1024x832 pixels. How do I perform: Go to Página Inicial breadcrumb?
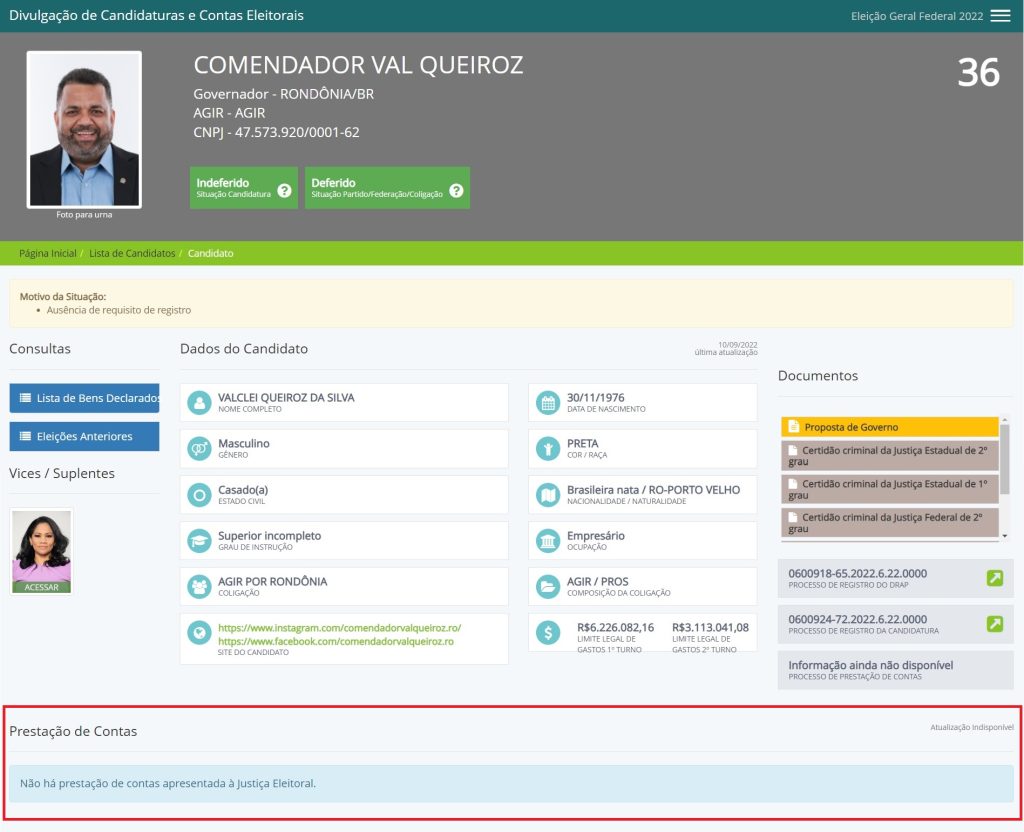coord(48,254)
